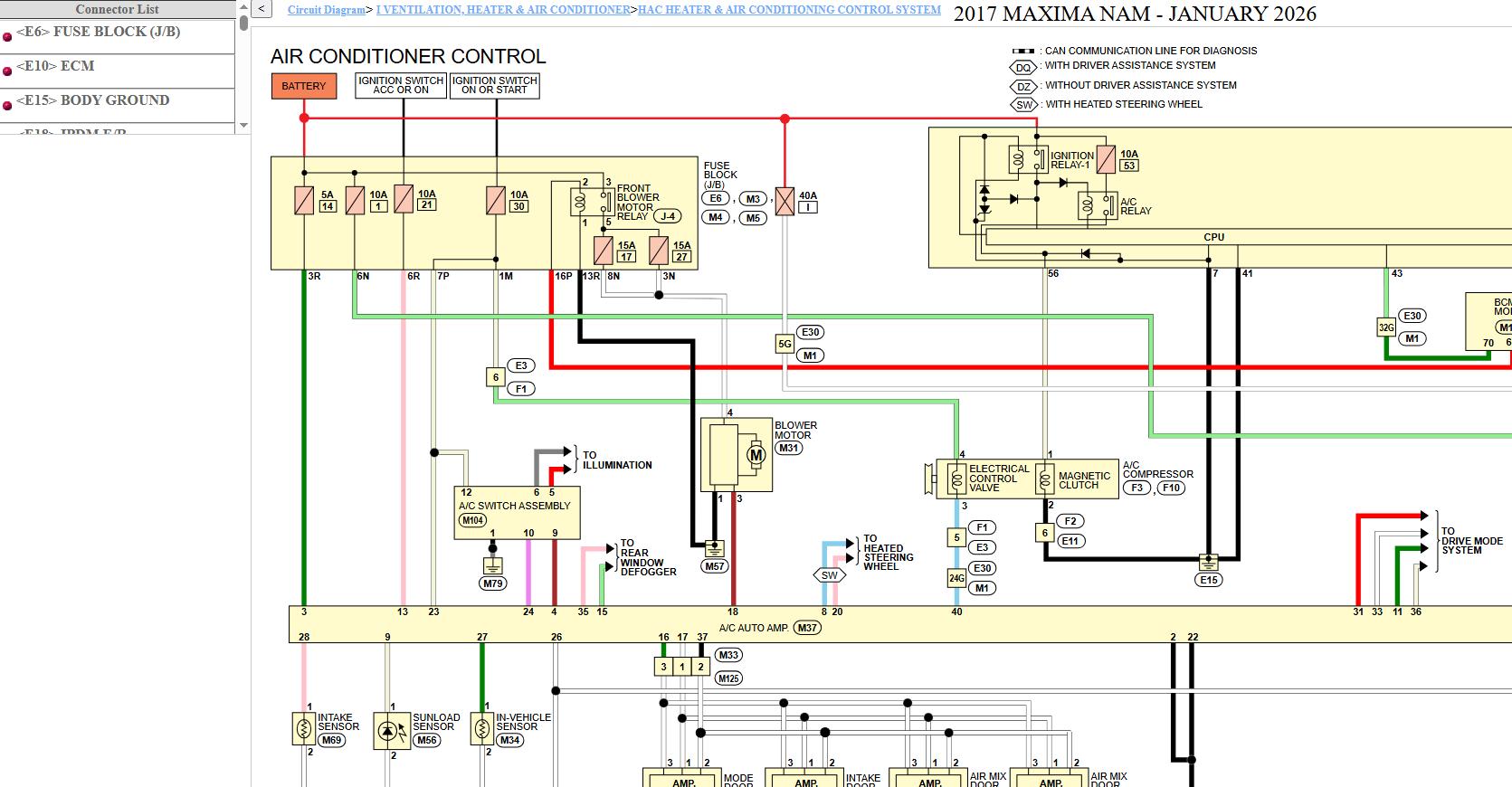Click the in-vehicle sensor thermistor symbol

pos(482,729)
